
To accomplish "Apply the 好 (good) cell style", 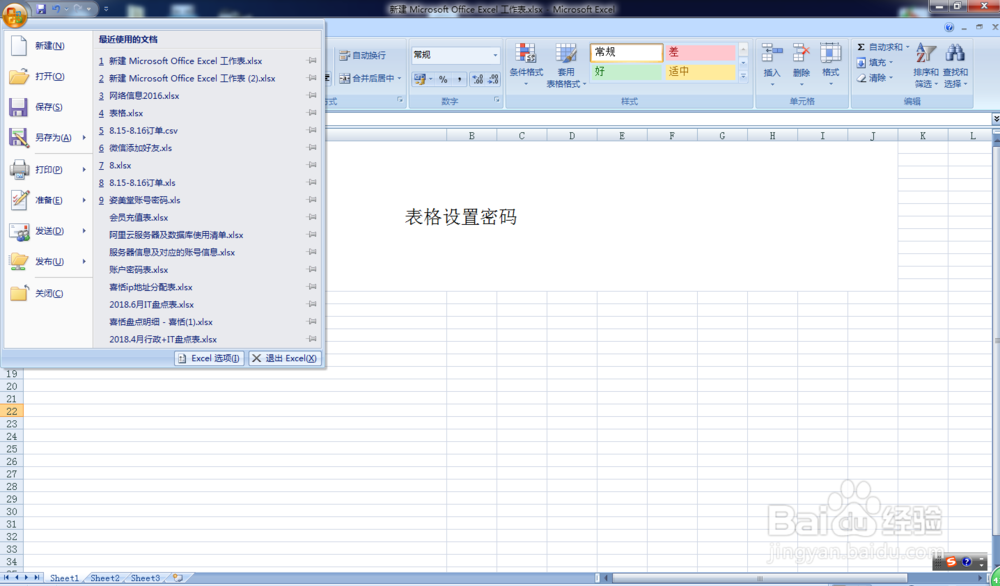I will click(626, 71).
